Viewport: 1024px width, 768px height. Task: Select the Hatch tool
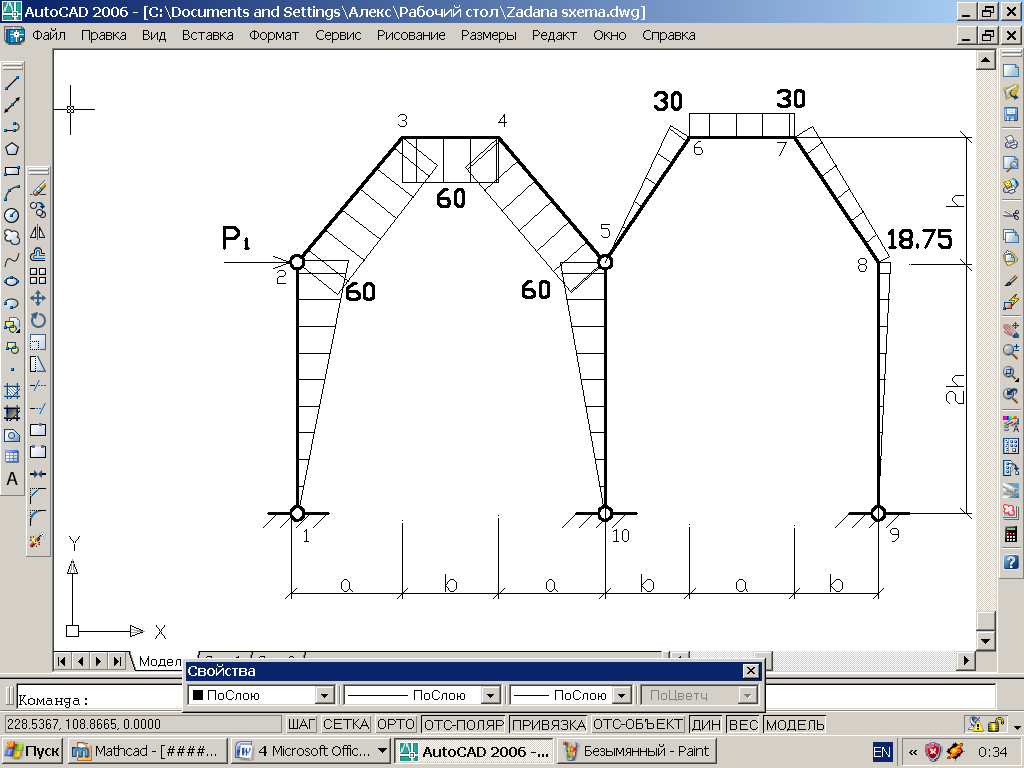click(12, 391)
